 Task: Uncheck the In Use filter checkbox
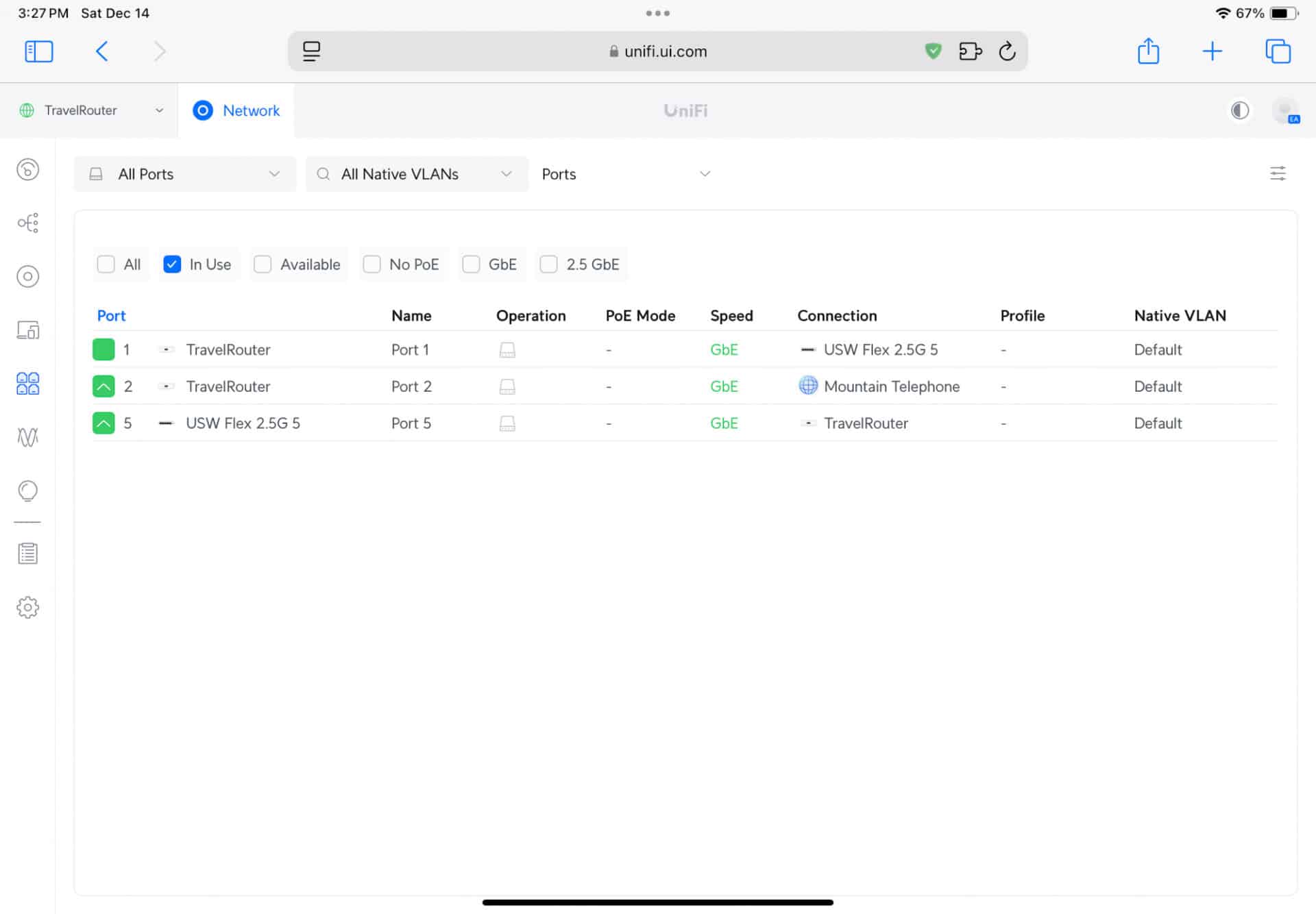pos(172,264)
